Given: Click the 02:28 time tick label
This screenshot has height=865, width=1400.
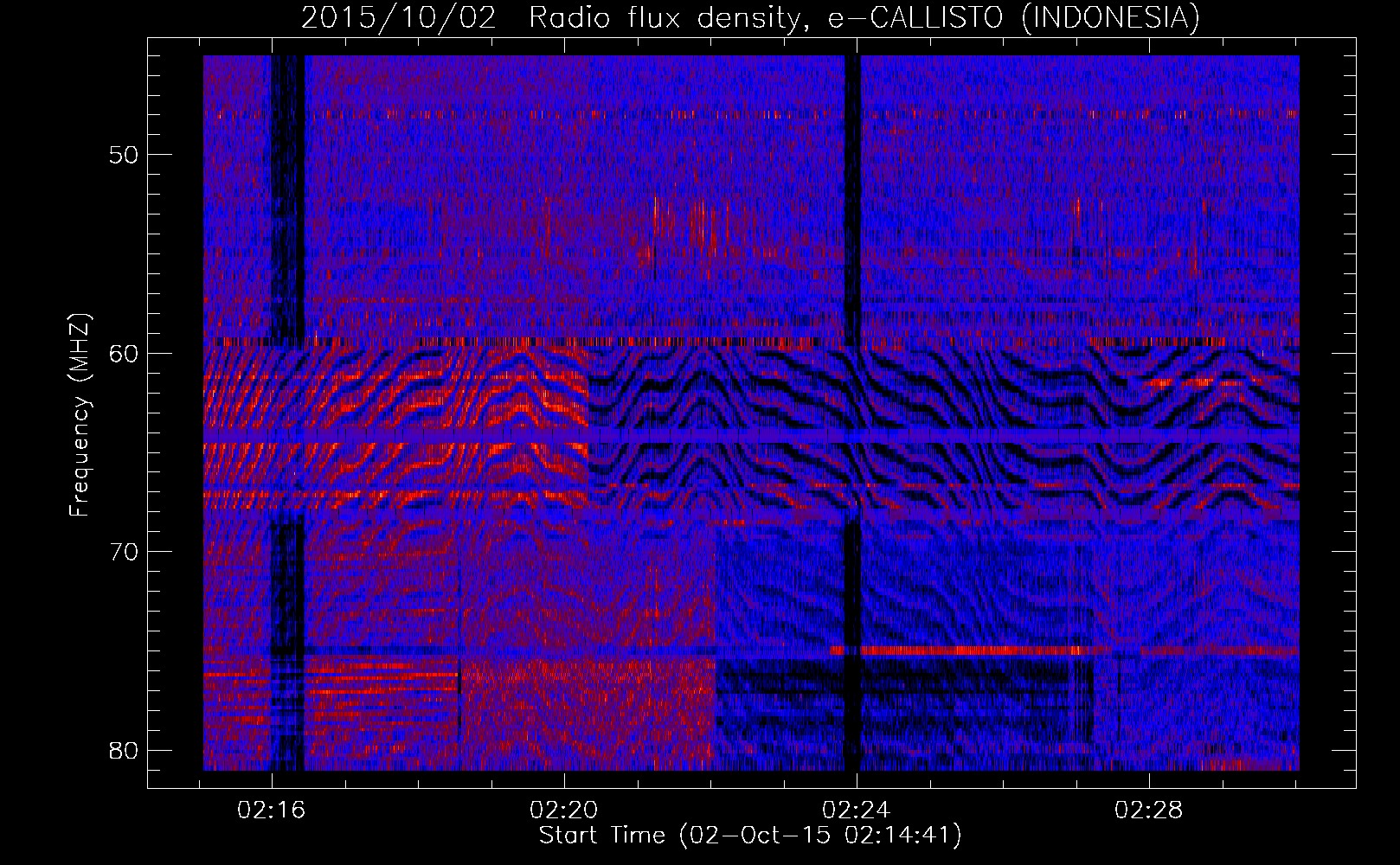Looking at the screenshot, I should (1149, 811).
